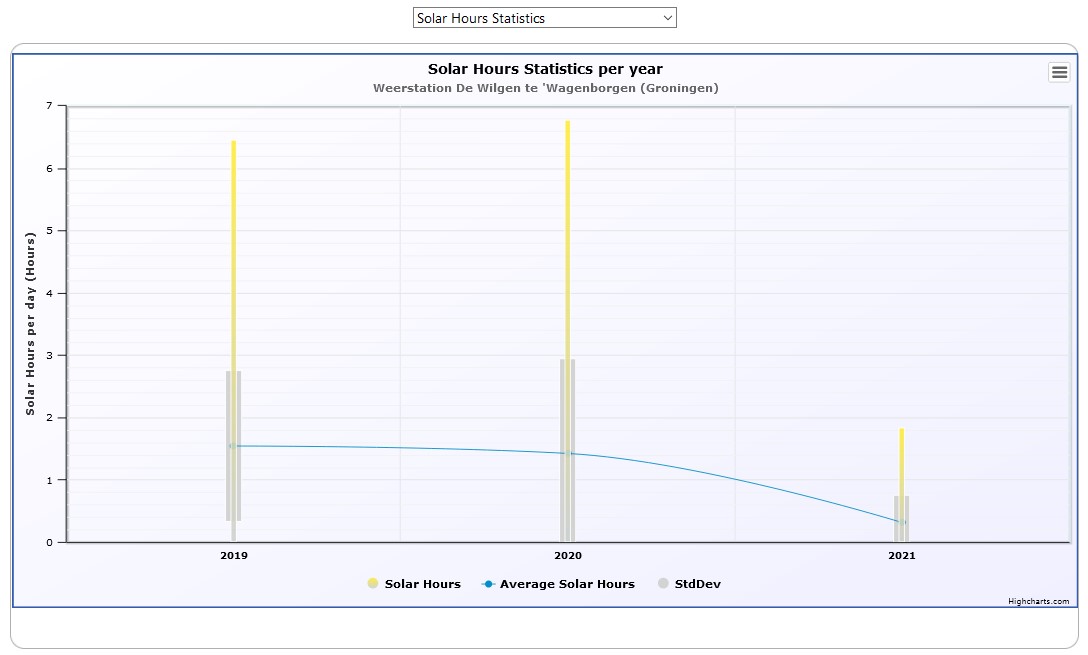This screenshot has width=1088, height=655.
Task: Click the Weerstation De Wilgen subtitle
Action: click(x=545, y=88)
